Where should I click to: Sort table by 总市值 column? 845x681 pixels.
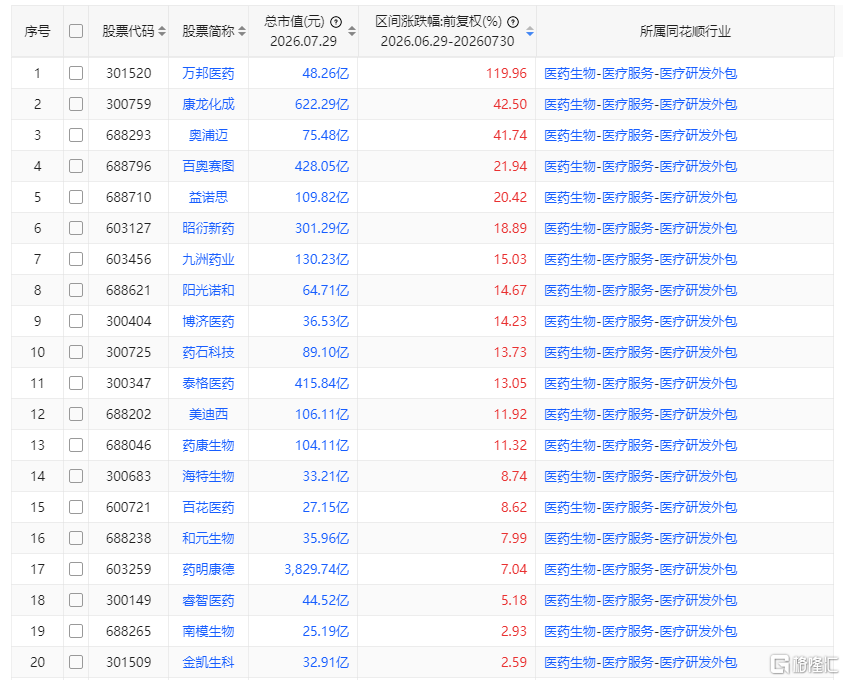pyautogui.click(x=352, y=32)
